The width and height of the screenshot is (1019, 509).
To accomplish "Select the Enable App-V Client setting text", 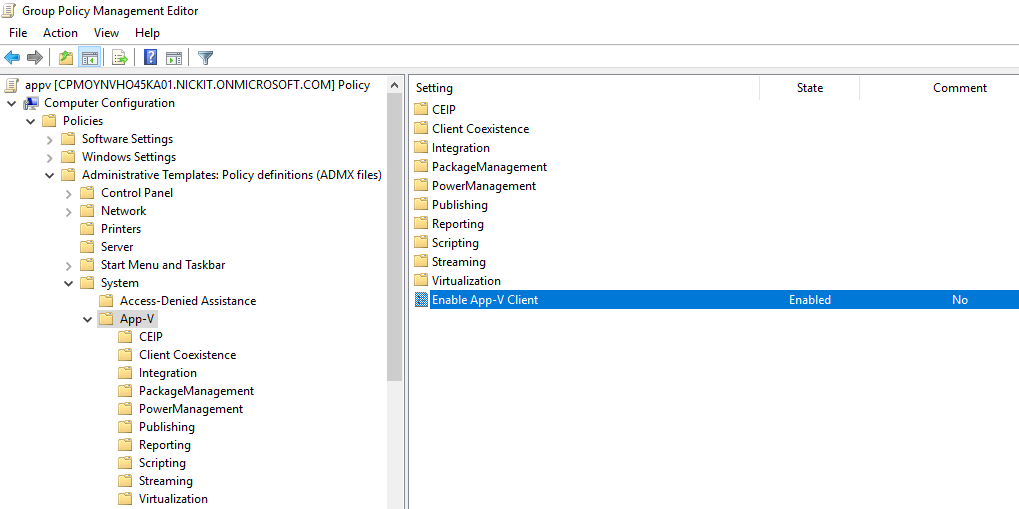I will point(485,300).
